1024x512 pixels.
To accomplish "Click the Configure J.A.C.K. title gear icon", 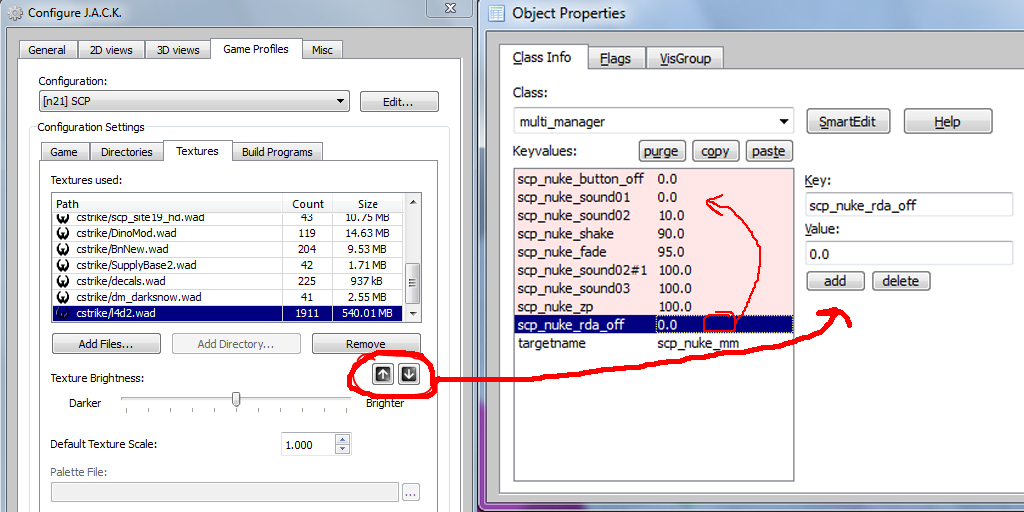I will [x=13, y=13].
